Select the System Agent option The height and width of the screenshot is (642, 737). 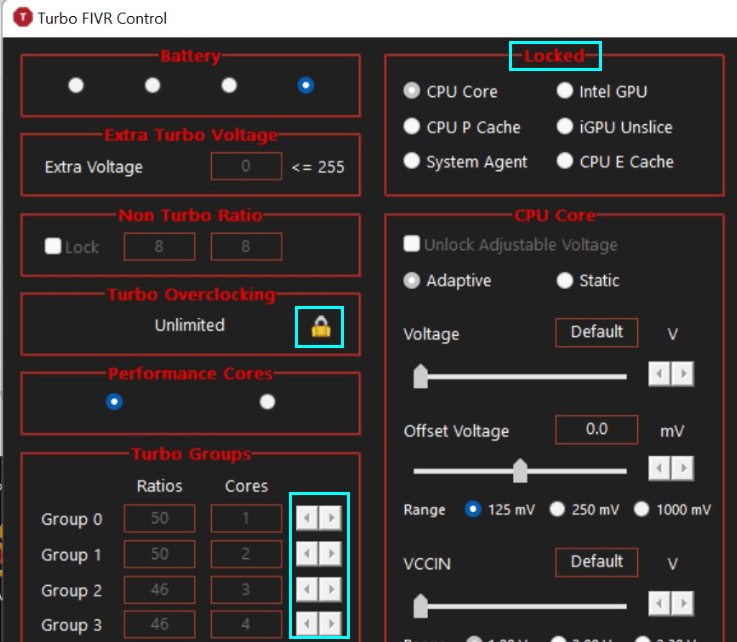[411, 161]
